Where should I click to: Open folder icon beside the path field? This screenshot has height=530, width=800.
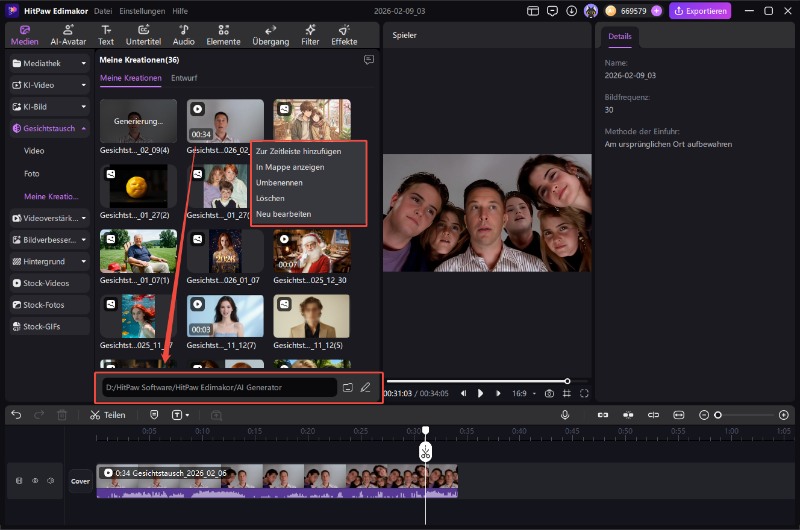click(348, 387)
